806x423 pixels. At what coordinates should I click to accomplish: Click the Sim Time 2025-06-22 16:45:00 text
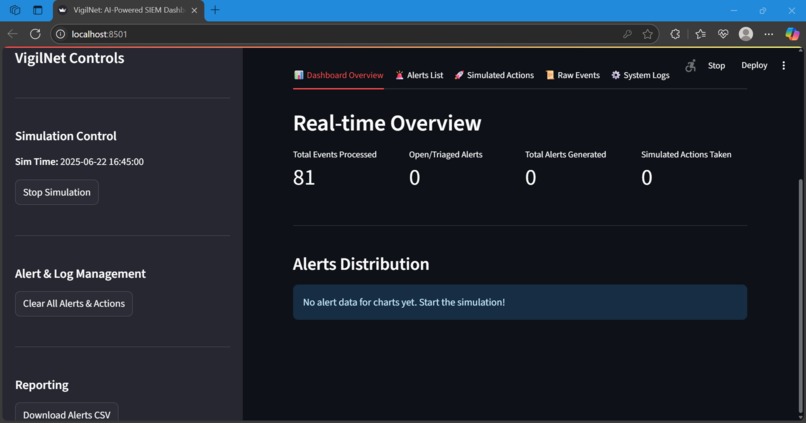[x=79, y=161]
